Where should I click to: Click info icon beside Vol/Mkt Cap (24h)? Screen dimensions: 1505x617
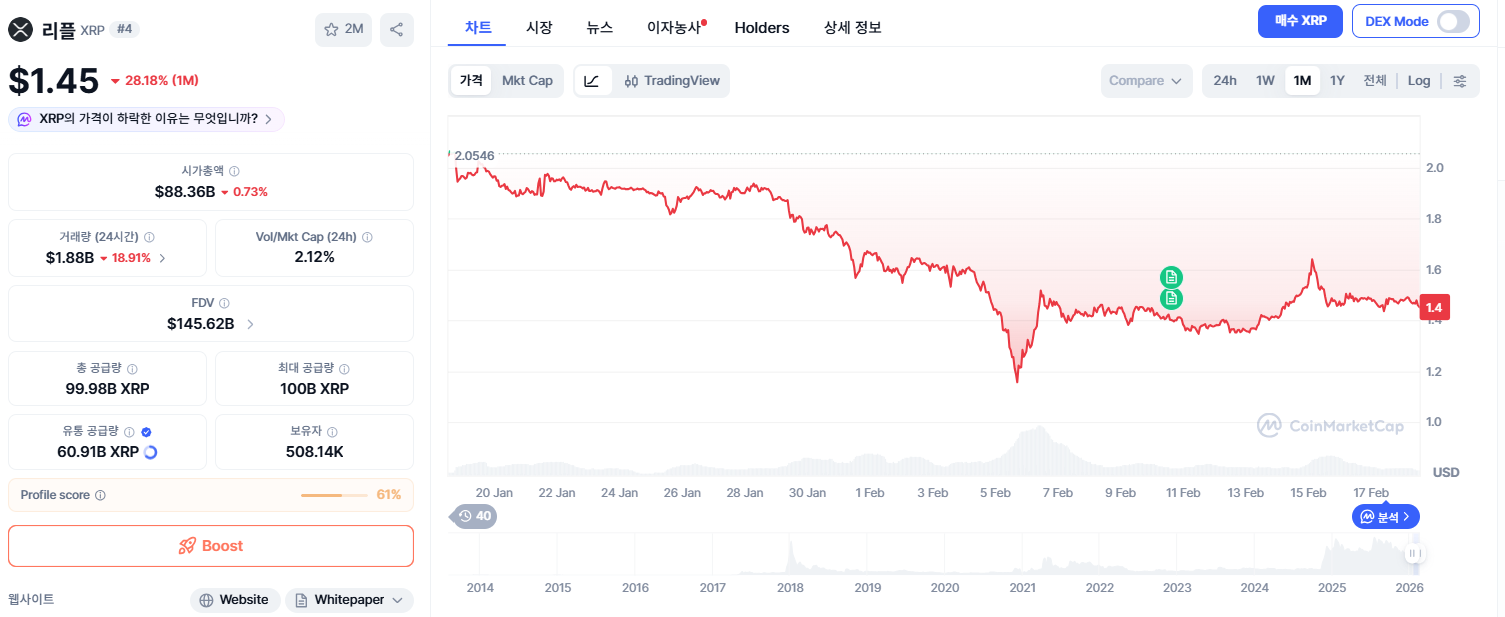(x=367, y=238)
